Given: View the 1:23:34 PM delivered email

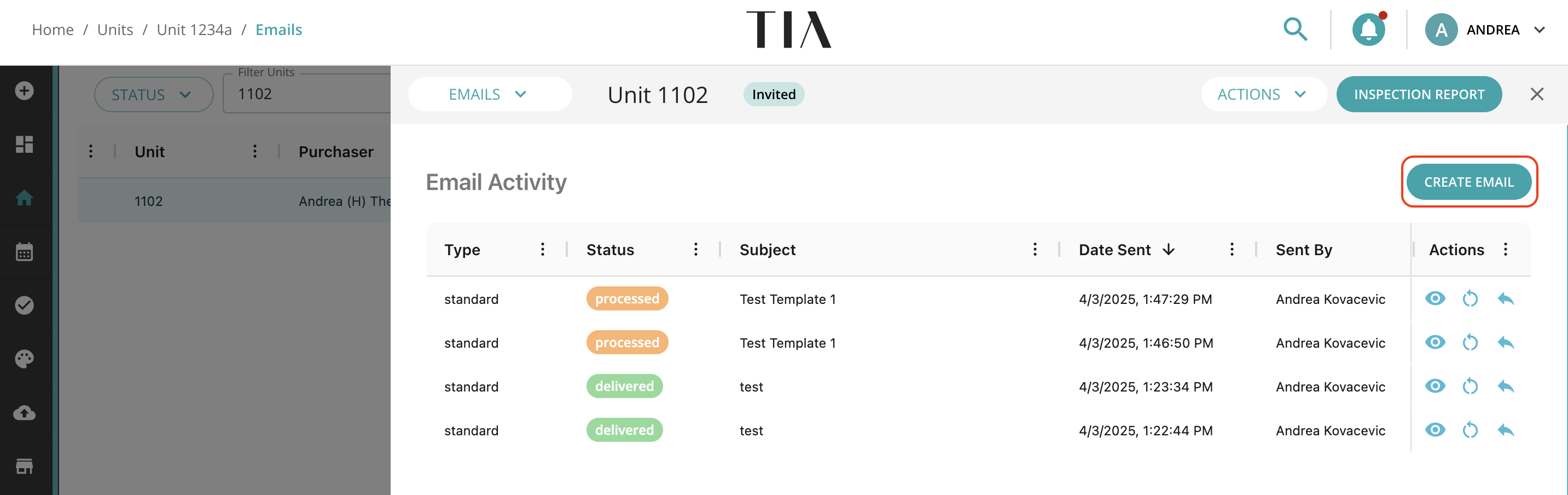Looking at the screenshot, I should pos(1435,386).
